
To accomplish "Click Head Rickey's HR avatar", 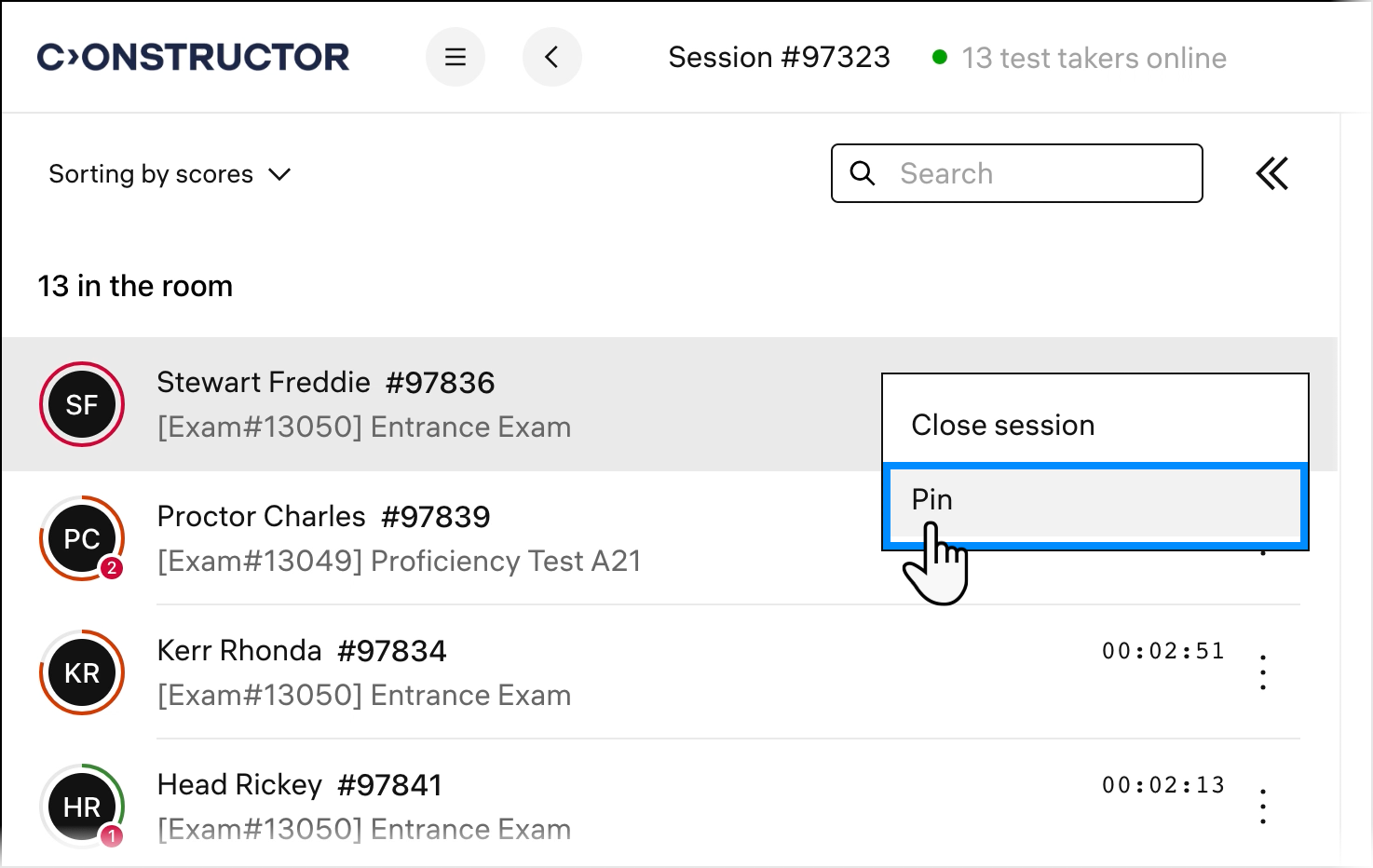I will coord(82,807).
